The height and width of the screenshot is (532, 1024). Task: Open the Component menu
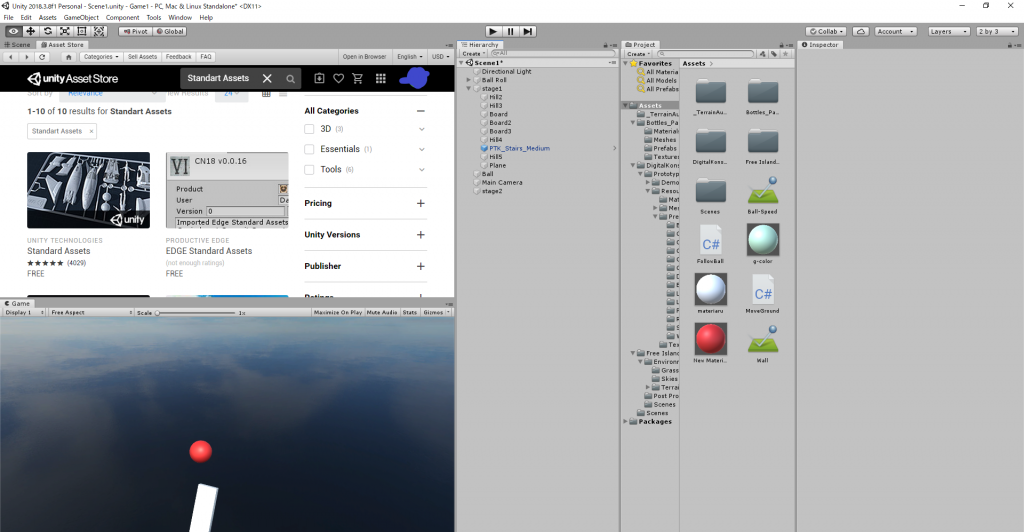tap(122, 18)
